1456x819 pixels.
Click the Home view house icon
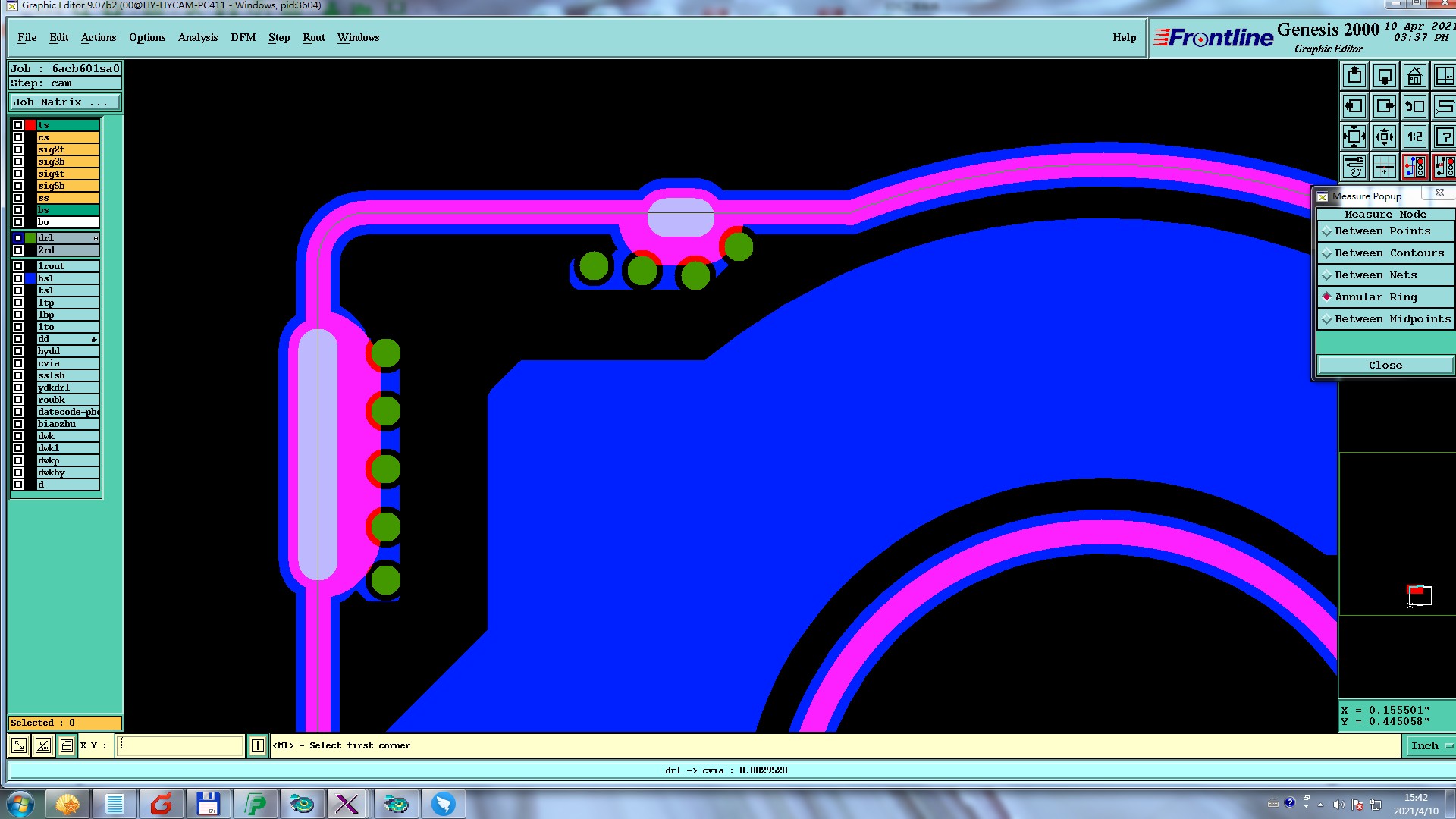pos(1414,76)
